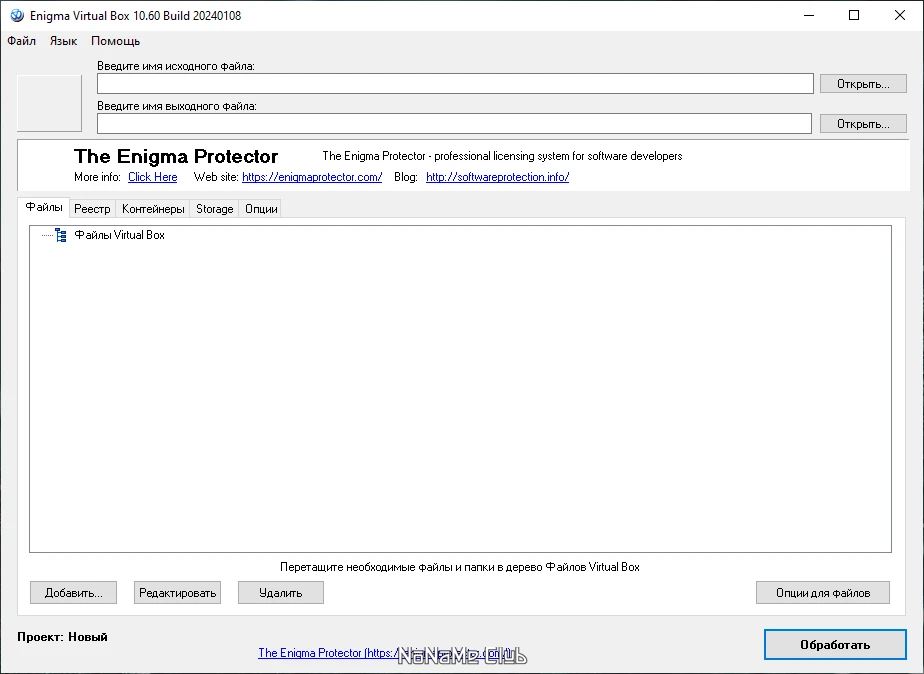
Task: Switch to the Опции tab
Action: [x=261, y=209]
